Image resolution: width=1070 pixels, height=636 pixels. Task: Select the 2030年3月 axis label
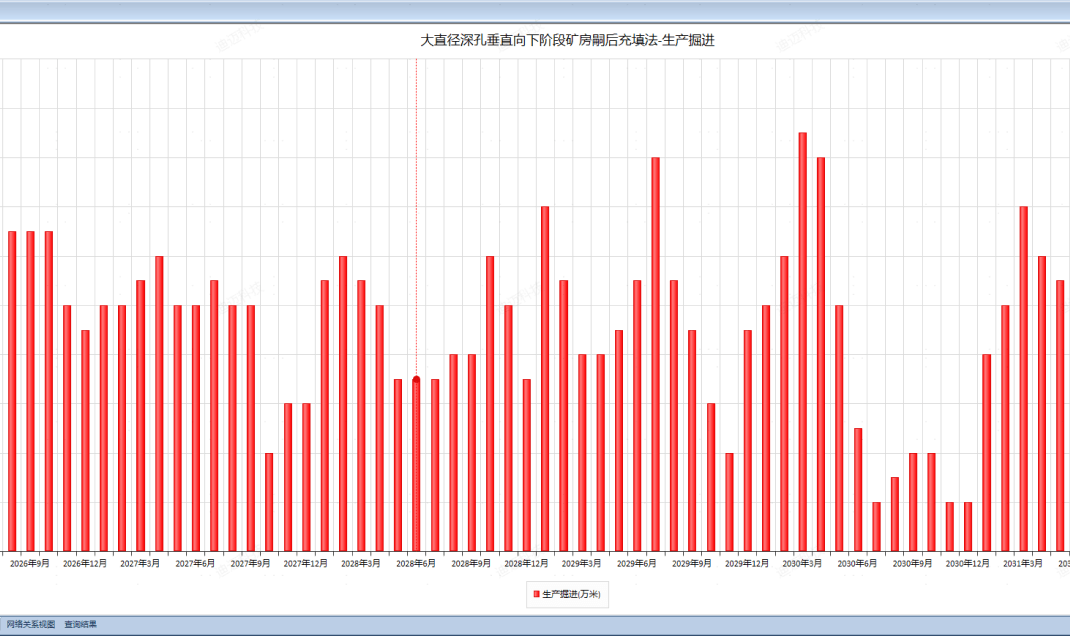click(x=802, y=564)
